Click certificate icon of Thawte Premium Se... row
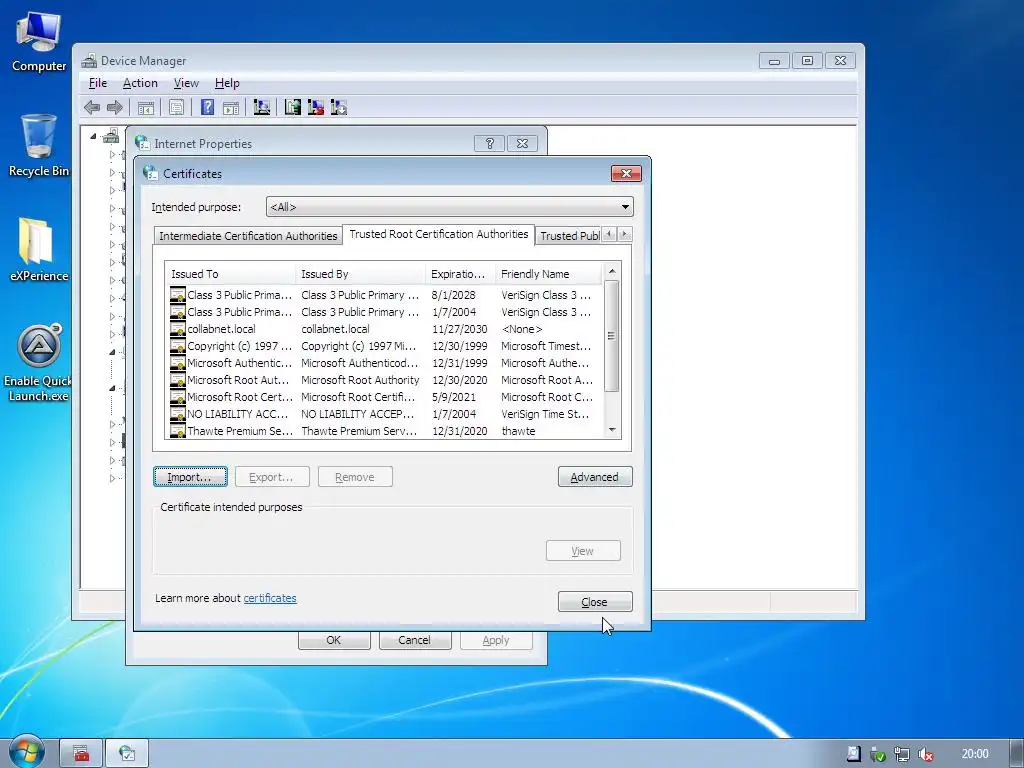The width and height of the screenshot is (1024, 768). pos(178,431)
